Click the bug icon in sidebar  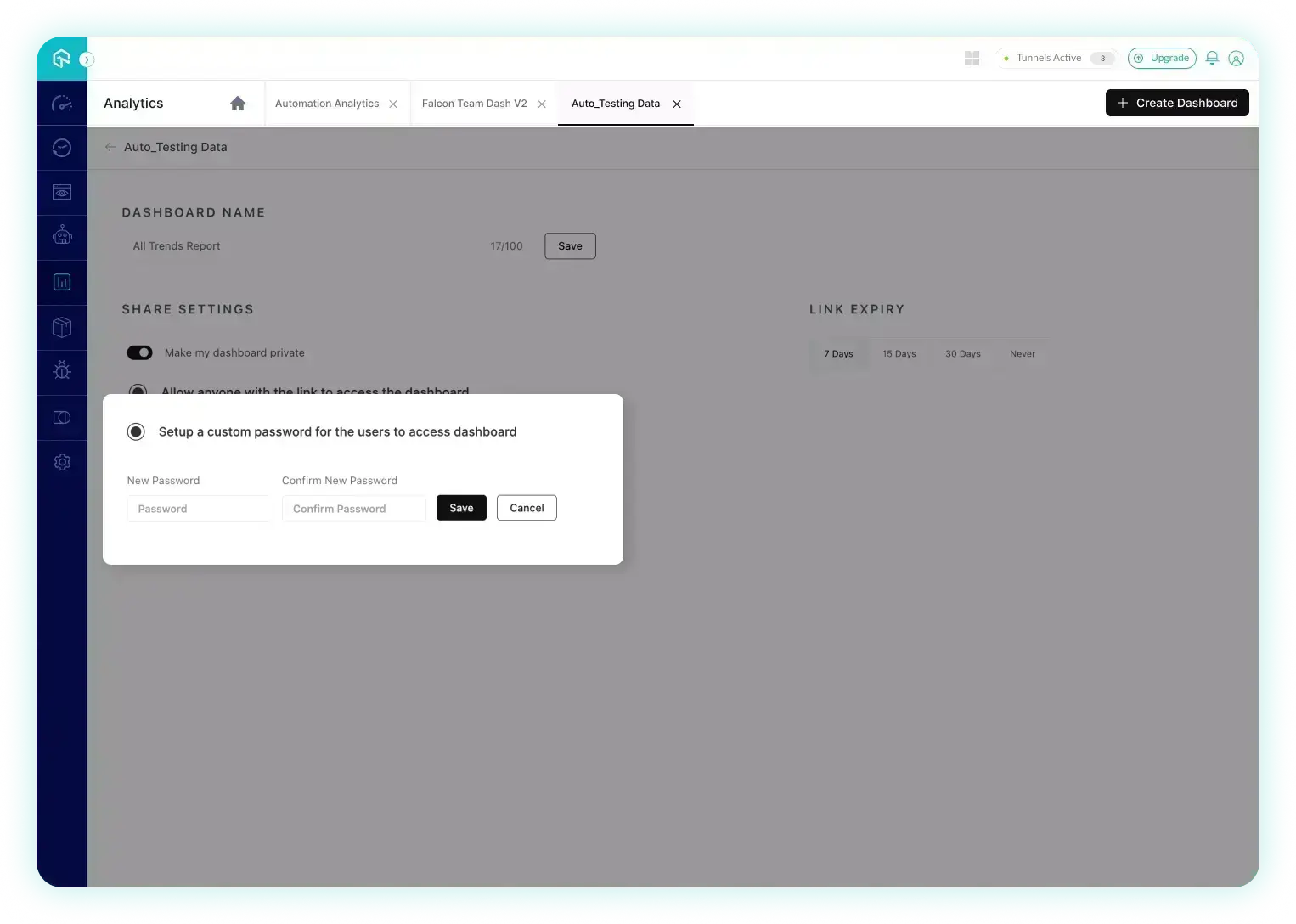coord(62,370)
